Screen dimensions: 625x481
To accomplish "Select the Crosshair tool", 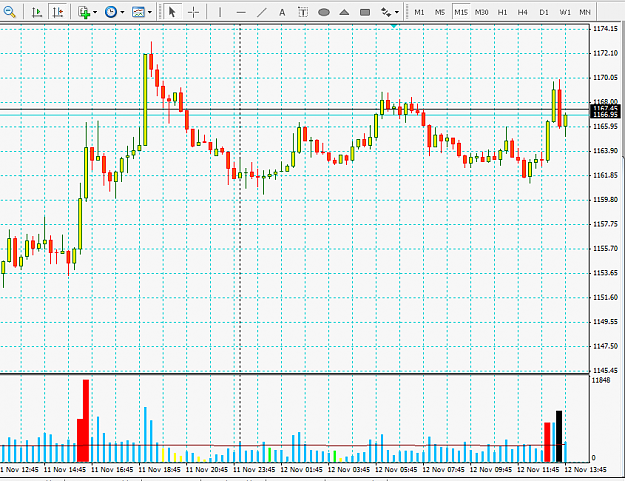I will click(x=193, y=12).
